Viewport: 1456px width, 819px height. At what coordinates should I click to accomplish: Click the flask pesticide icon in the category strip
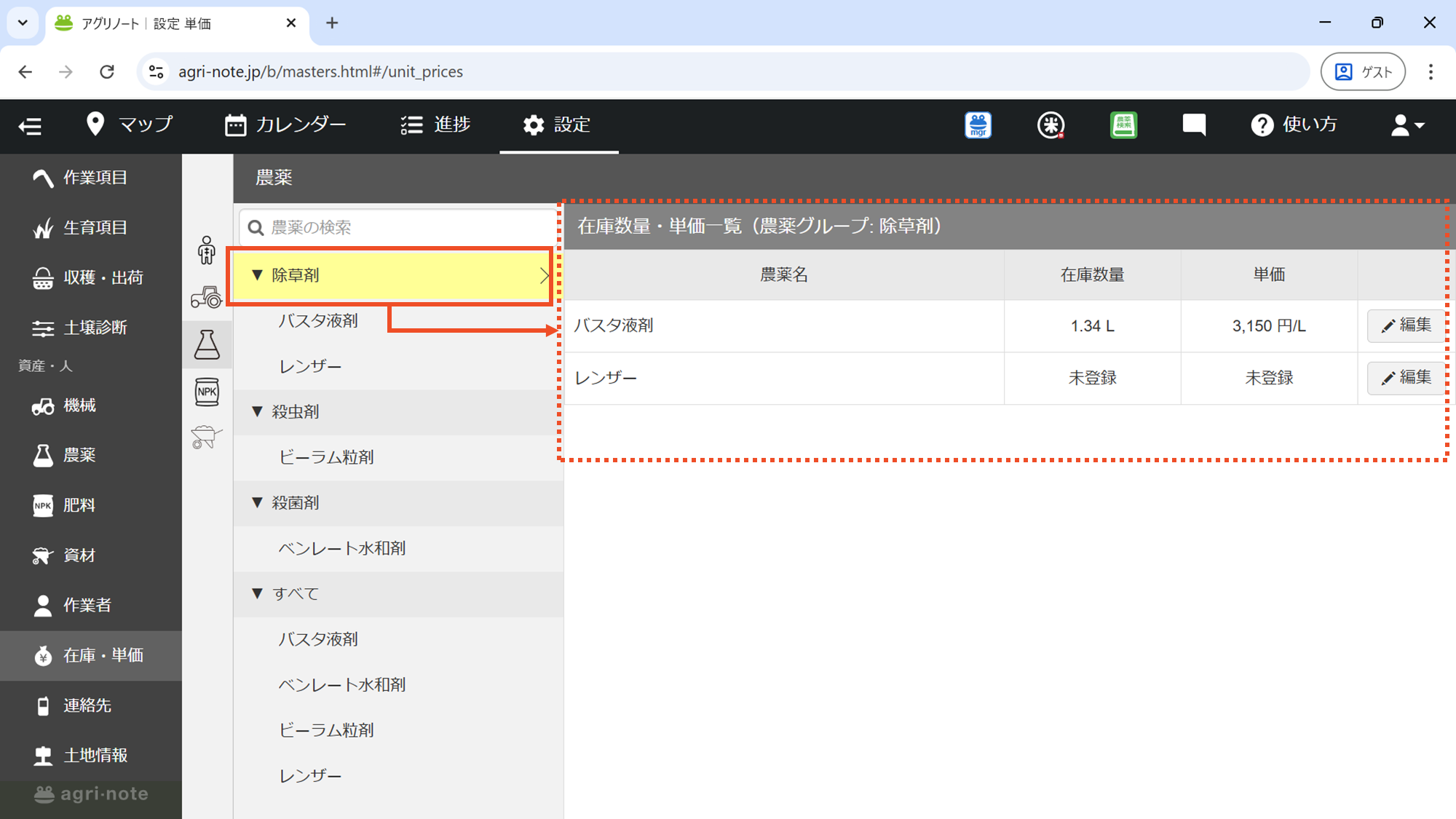207,344
